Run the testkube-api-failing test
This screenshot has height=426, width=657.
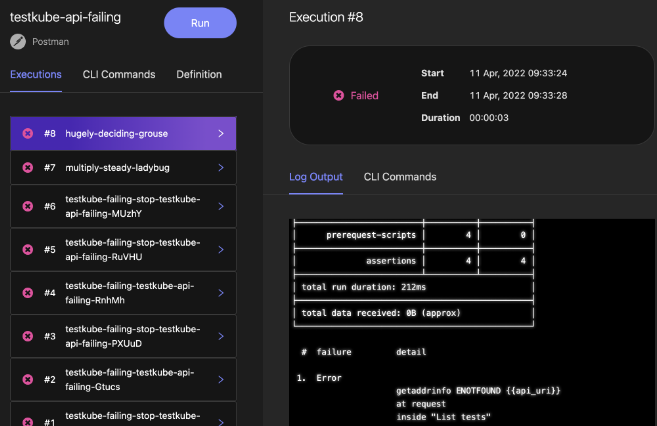pyautogui.click(x=200, y=23)
